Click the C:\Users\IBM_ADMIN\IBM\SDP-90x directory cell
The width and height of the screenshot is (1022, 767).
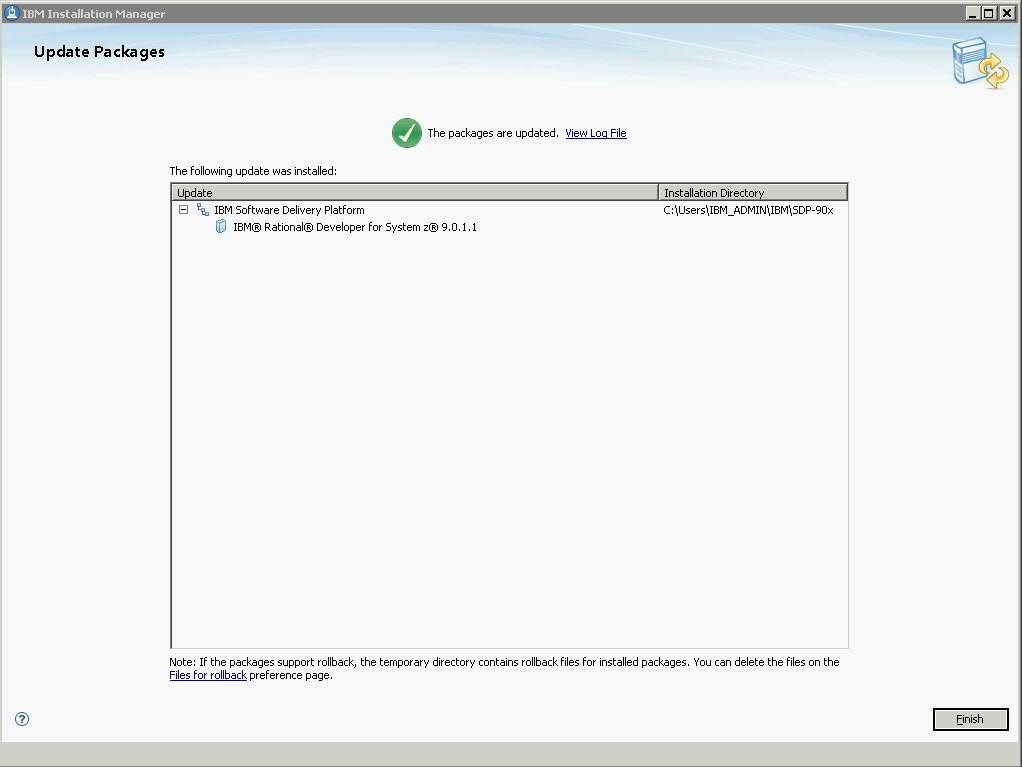tap(748, 210)
